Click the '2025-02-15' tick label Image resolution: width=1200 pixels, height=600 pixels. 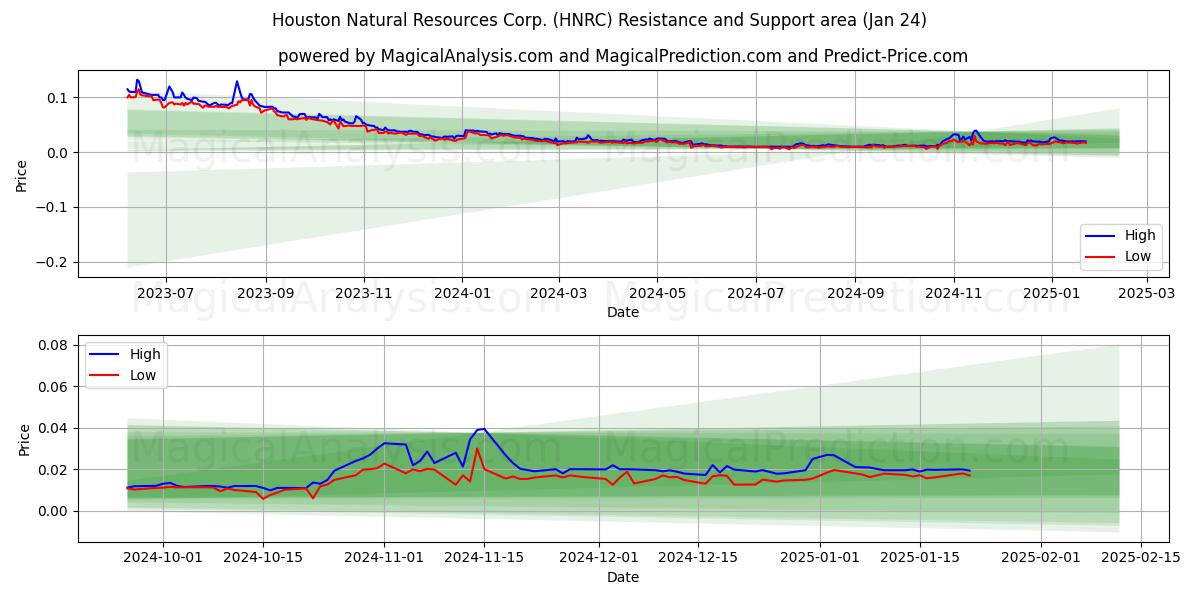[x=1141, y=559]
